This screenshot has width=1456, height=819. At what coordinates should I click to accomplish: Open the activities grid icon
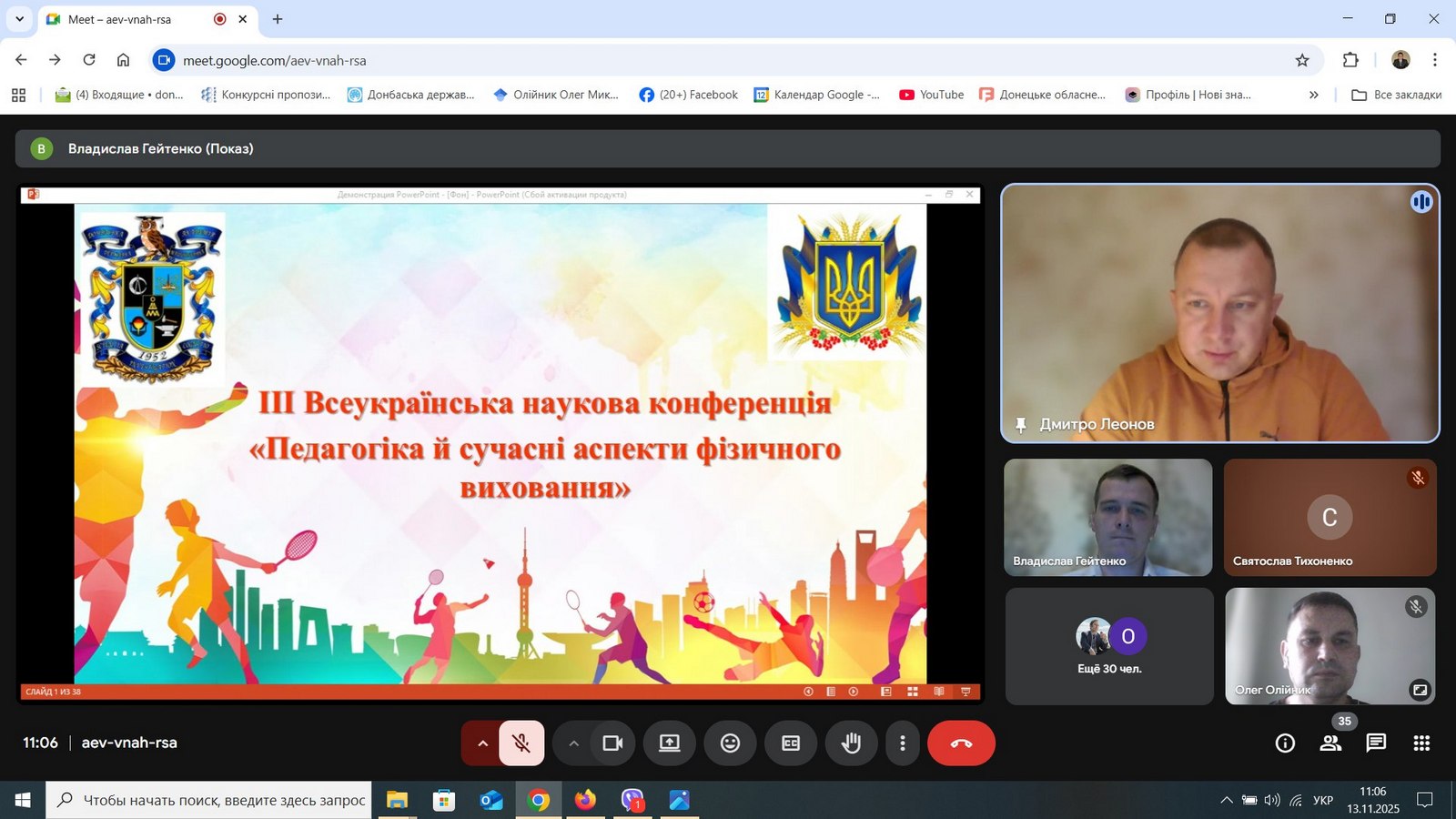point(1421,743)
